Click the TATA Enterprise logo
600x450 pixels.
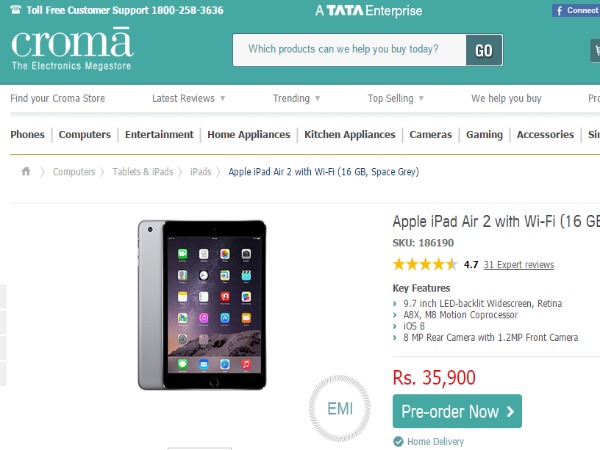[368, 11]
